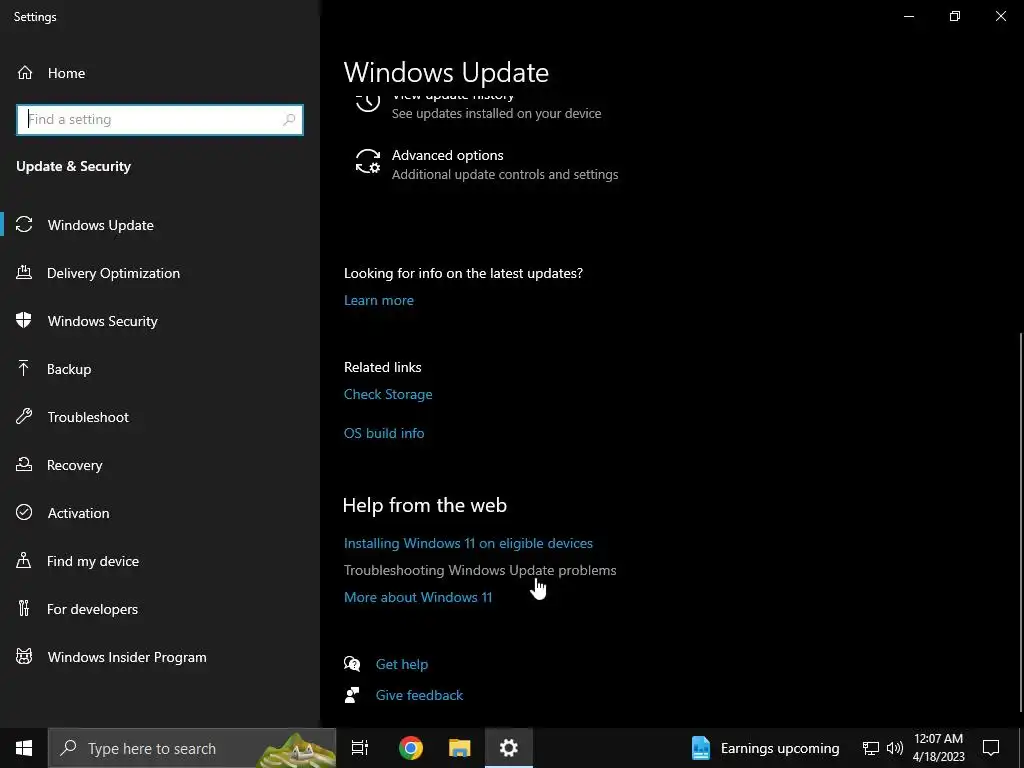
Task: Click the Activation checkmark circle icon
Action: [24, 512]
